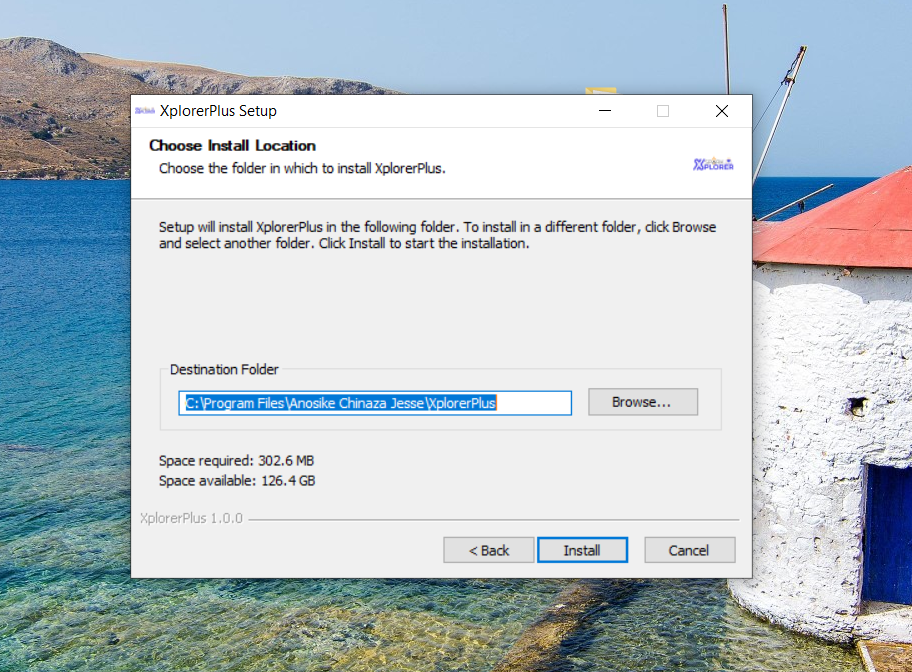The width and height of the screenshot is (912, 672).
Task: Click inside the Destination Folder path field
Action: pos(375,403)
